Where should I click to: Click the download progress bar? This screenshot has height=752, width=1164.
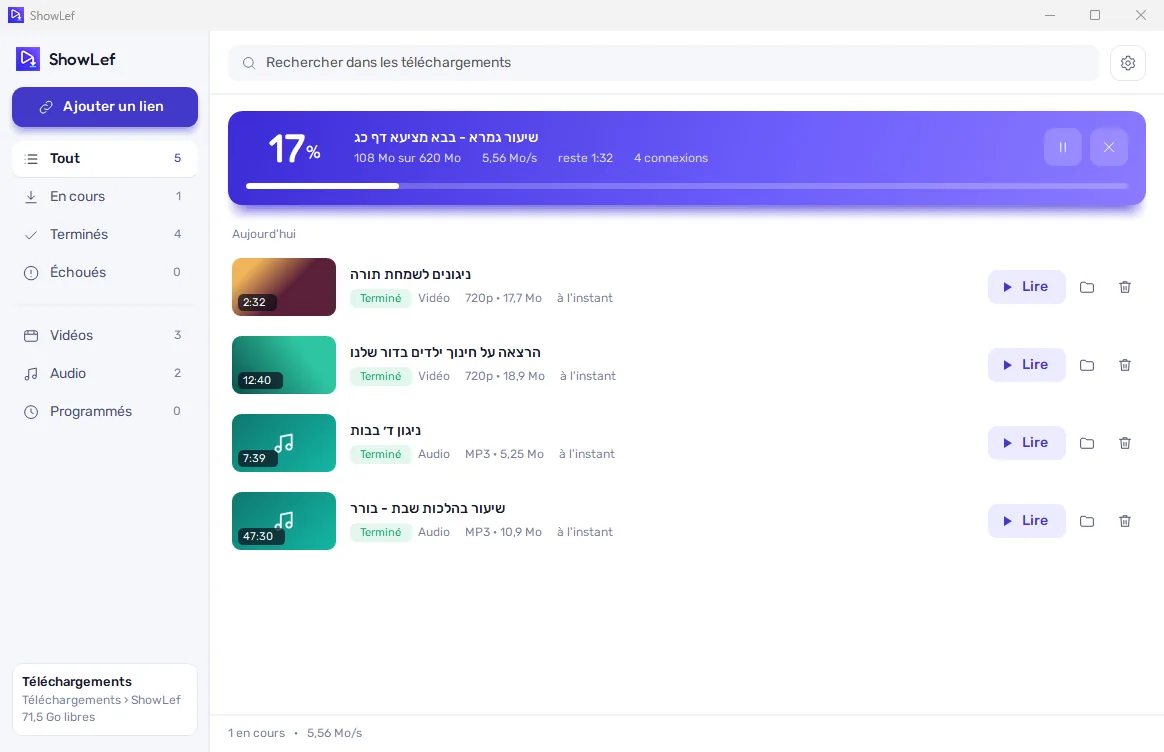pyautogui.click(x=687, y=186)
